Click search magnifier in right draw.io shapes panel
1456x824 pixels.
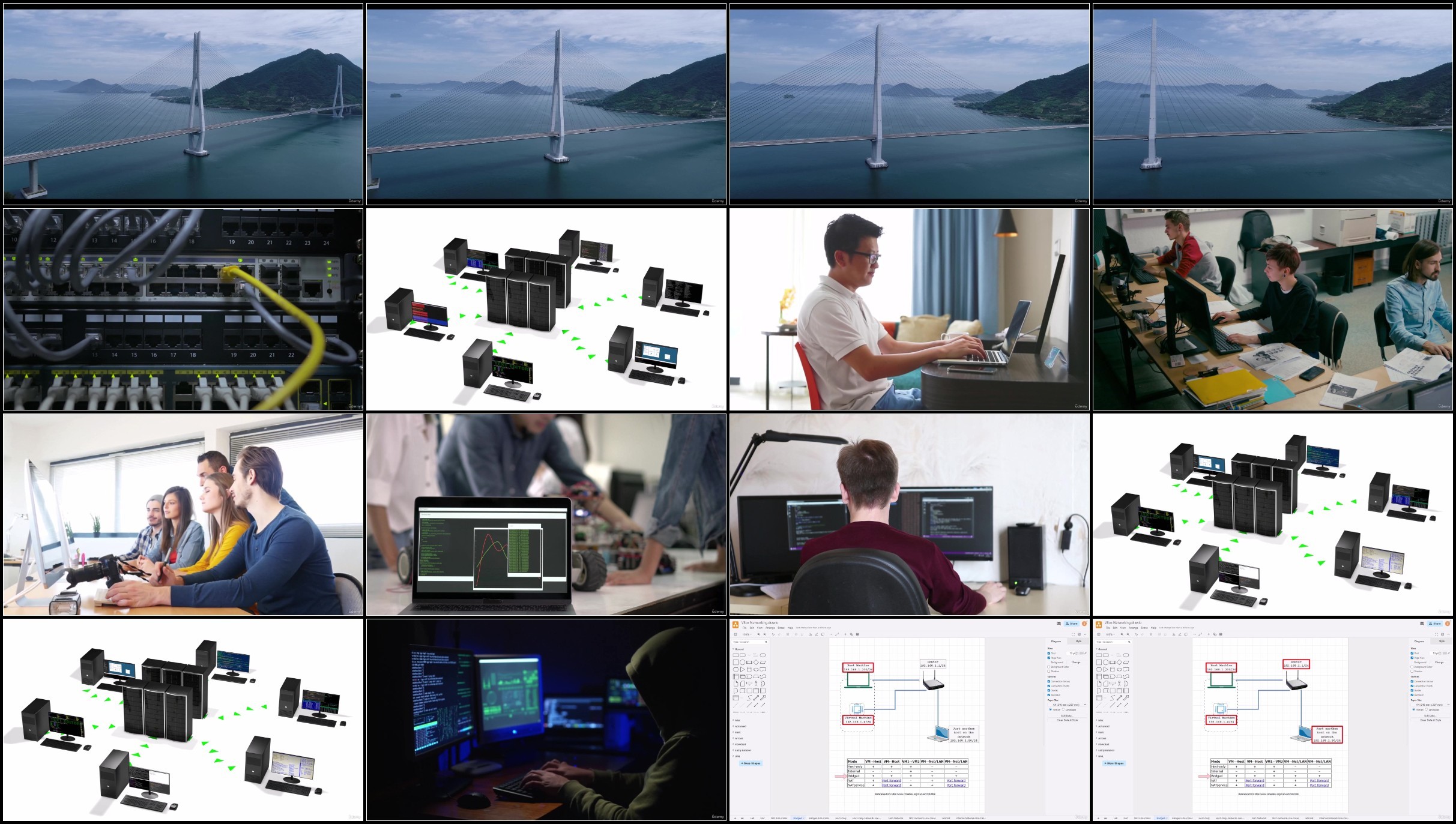pos(1129,642)
